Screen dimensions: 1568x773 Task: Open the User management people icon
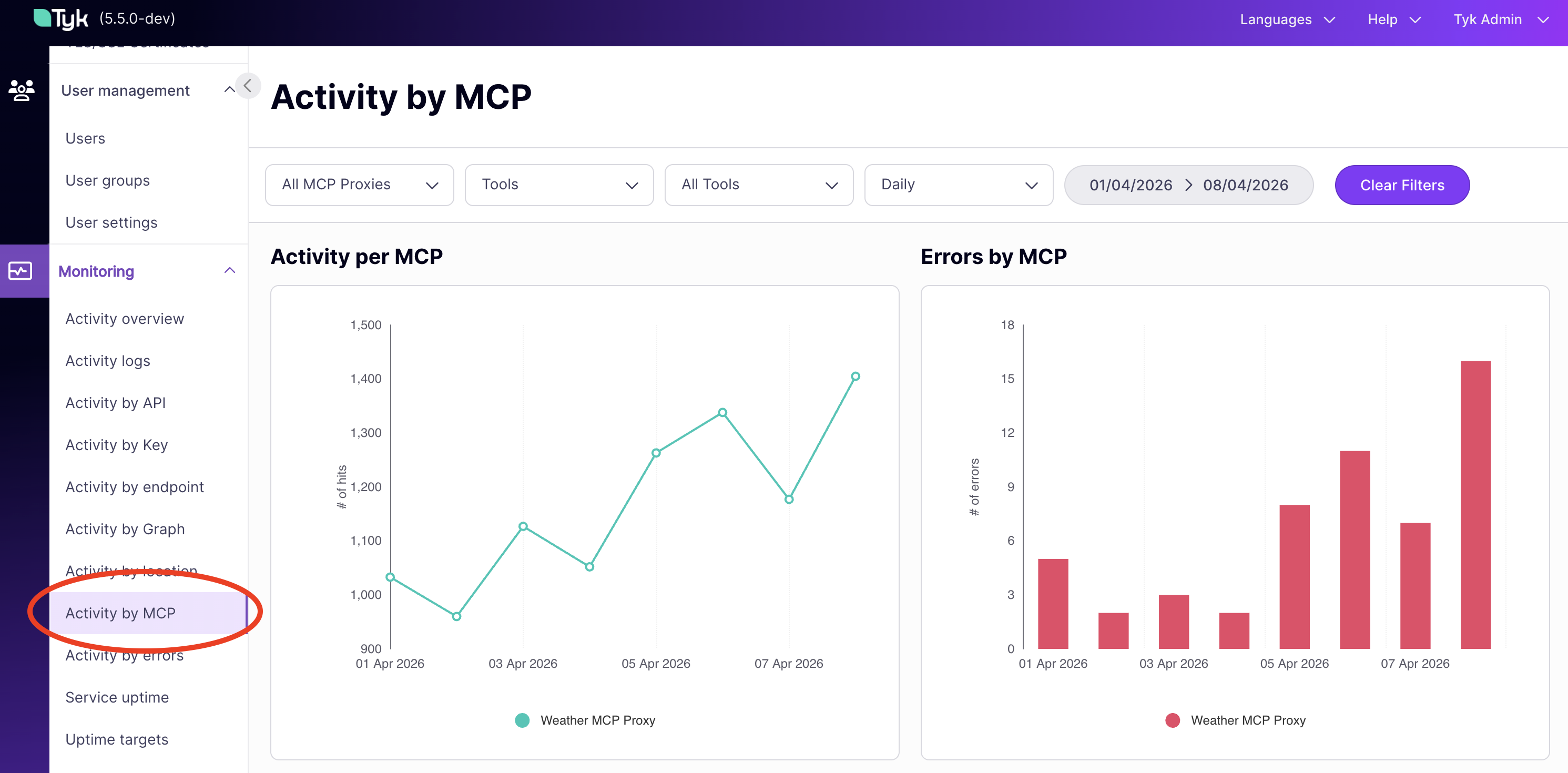22,90
